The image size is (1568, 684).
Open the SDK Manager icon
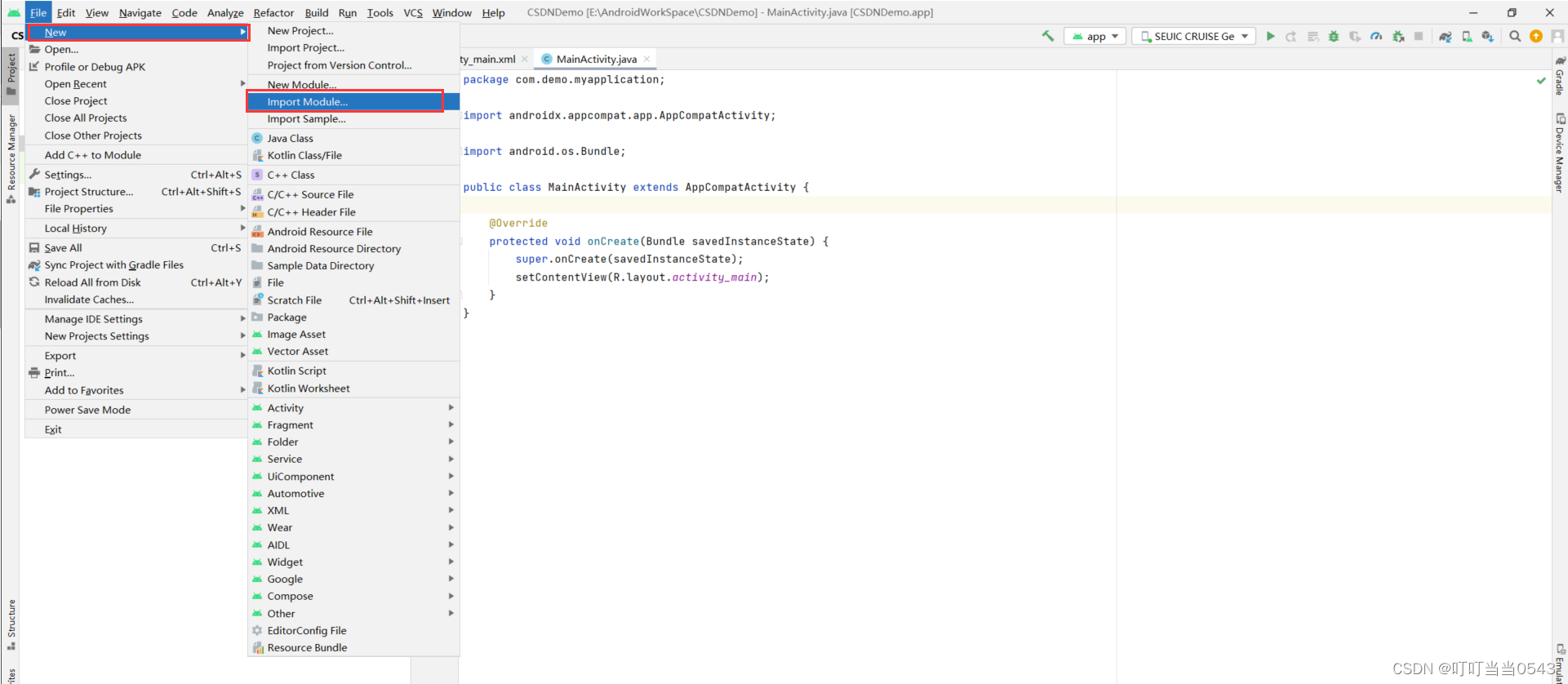click(x=1487, y=36)
